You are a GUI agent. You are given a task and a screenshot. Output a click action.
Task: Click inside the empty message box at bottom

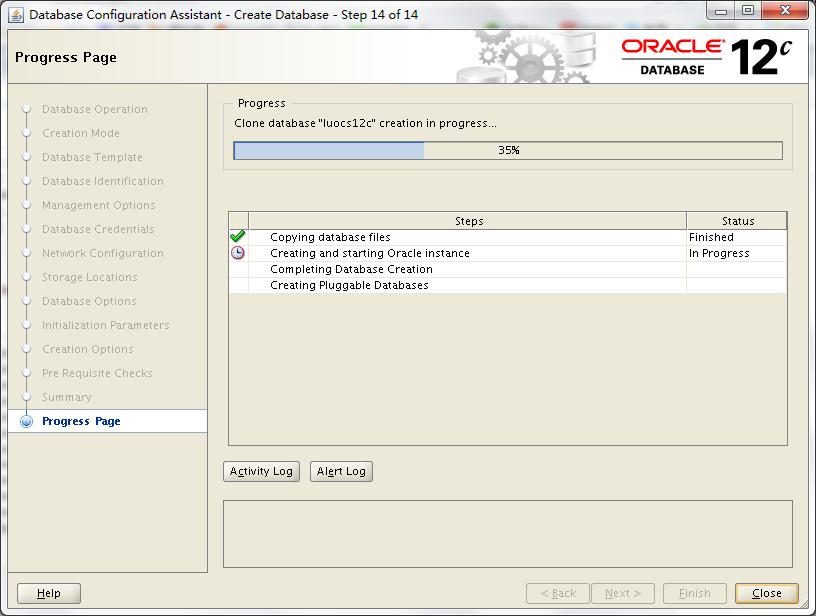coord(508,534)
